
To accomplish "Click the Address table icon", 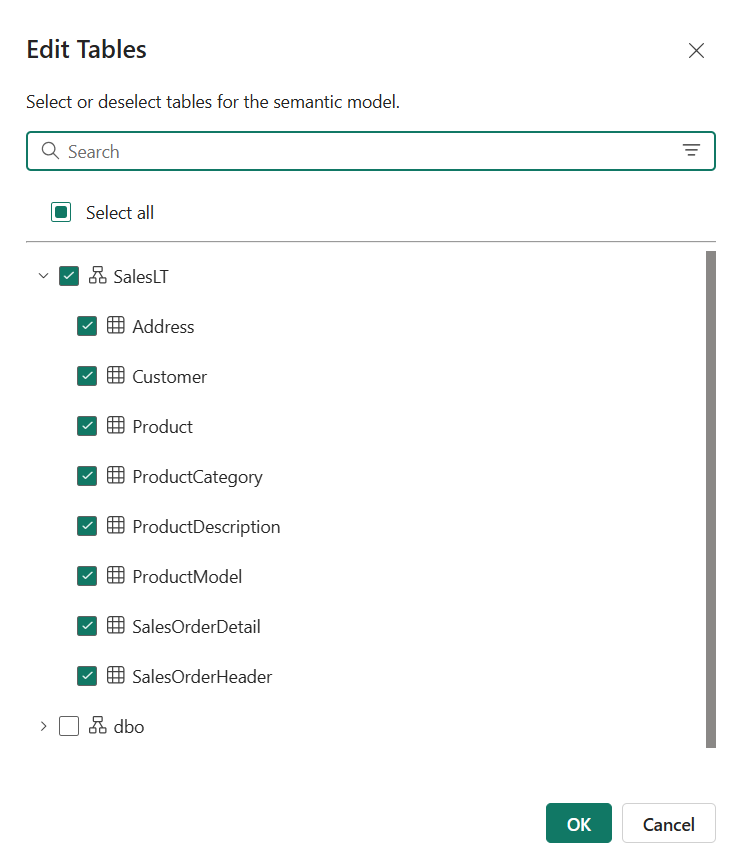I will click(116, 326).
